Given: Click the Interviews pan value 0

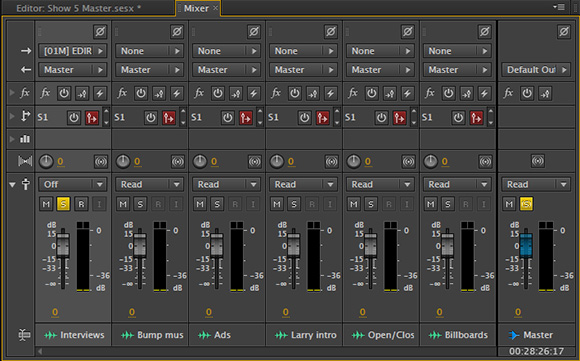Looking at the screenshot, I should [x=60, y=162].
